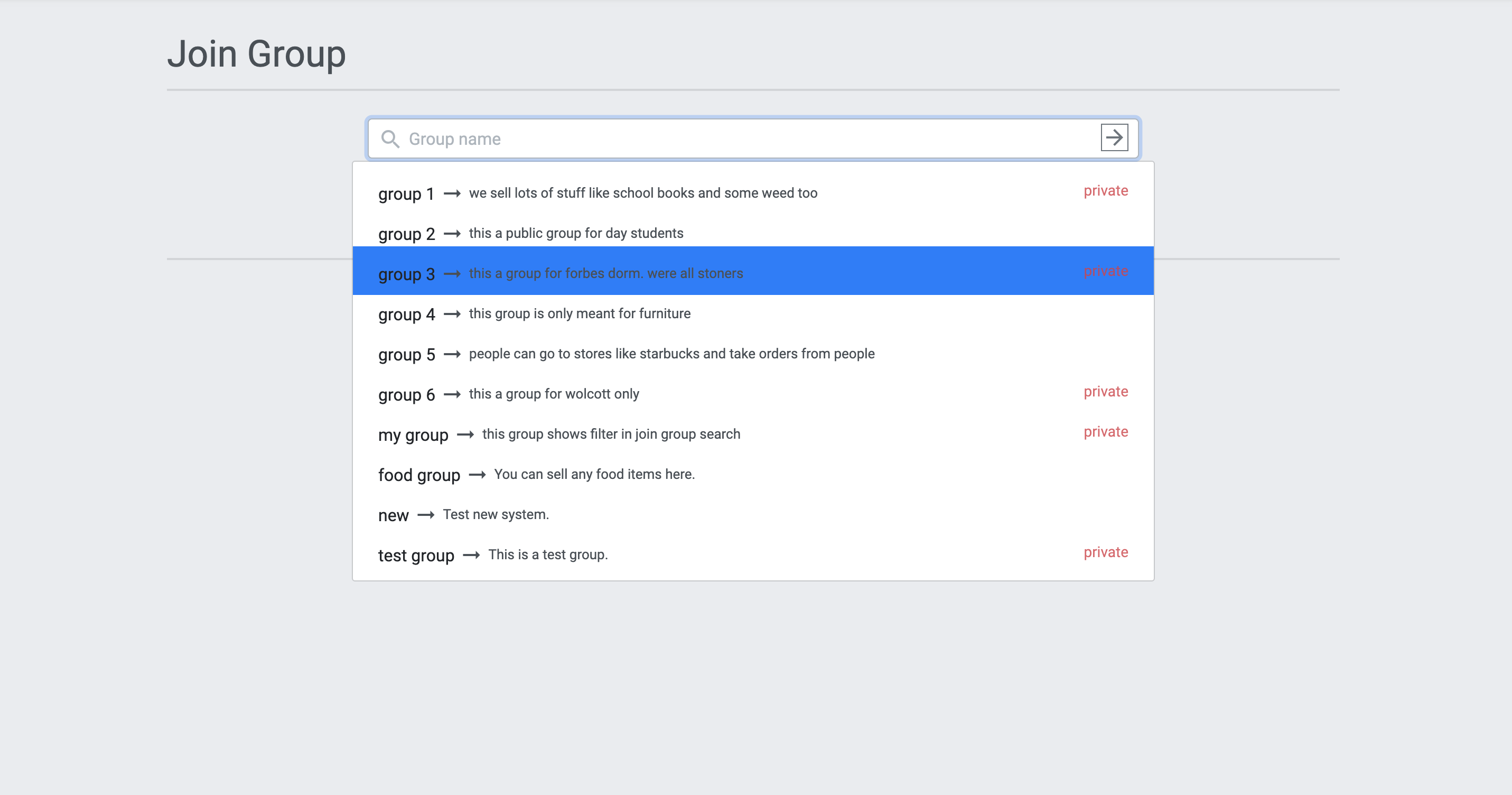Image resolution: width=1512 pixels, height=795 pixels.
Task: Pick group 4 furniture group
Action: [x=753, y=314]
